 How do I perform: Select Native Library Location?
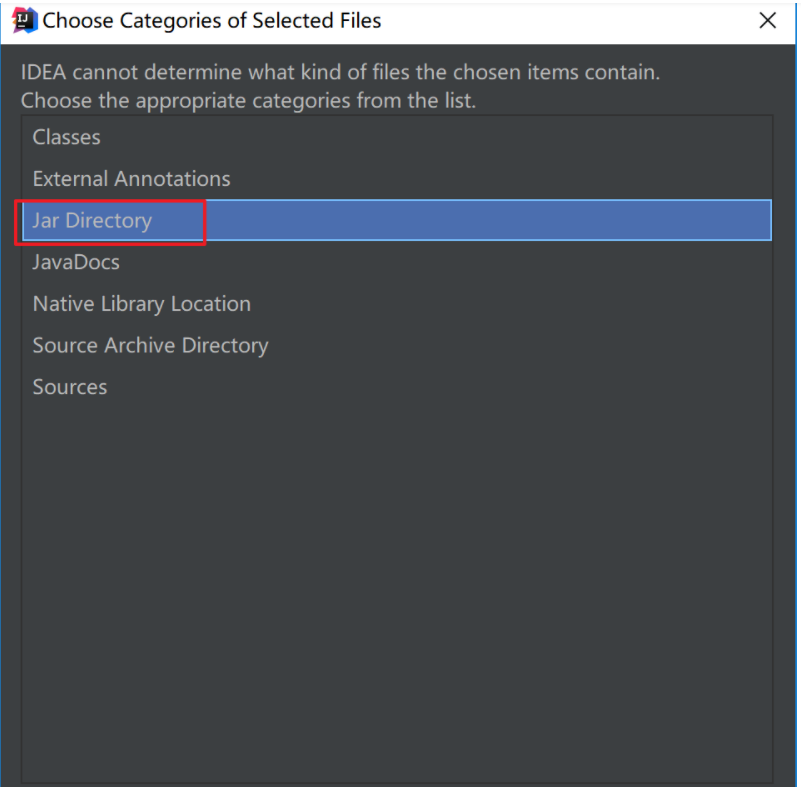coord(396,304)
